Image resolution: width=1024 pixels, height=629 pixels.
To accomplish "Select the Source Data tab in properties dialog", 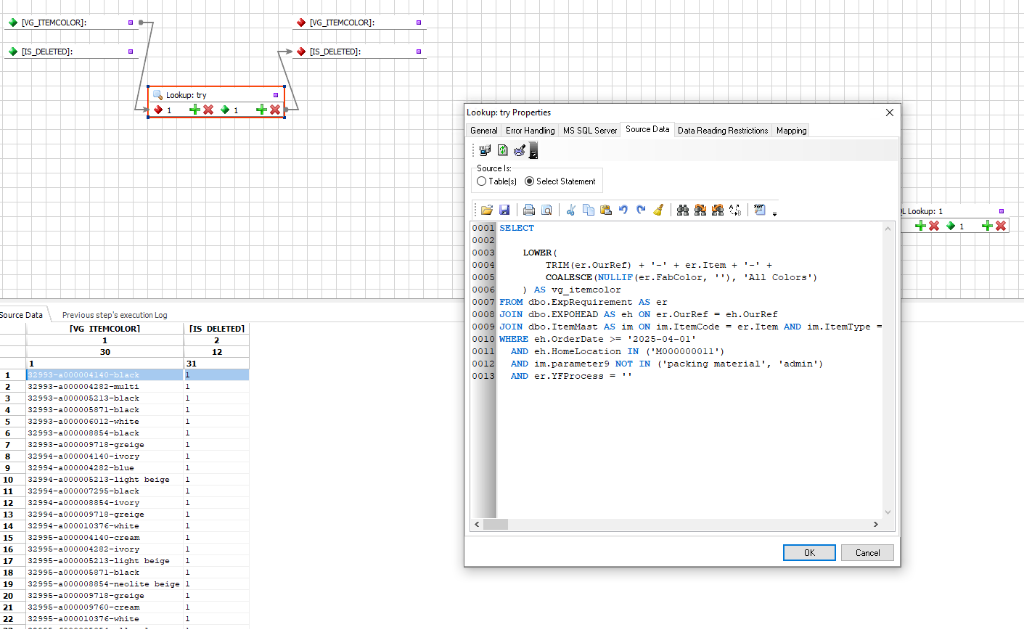I will tap(647, 129).
